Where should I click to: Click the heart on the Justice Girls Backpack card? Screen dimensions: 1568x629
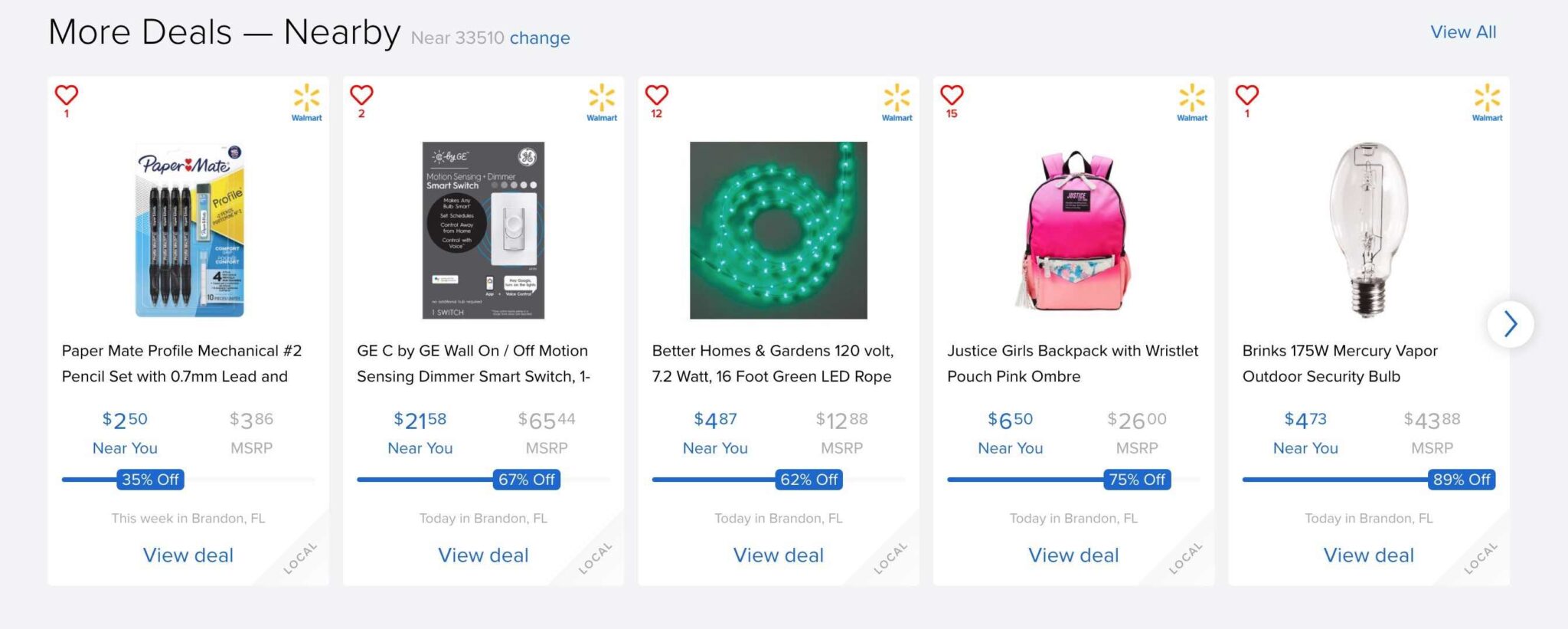pyautogui.click(x=952, y=95)
